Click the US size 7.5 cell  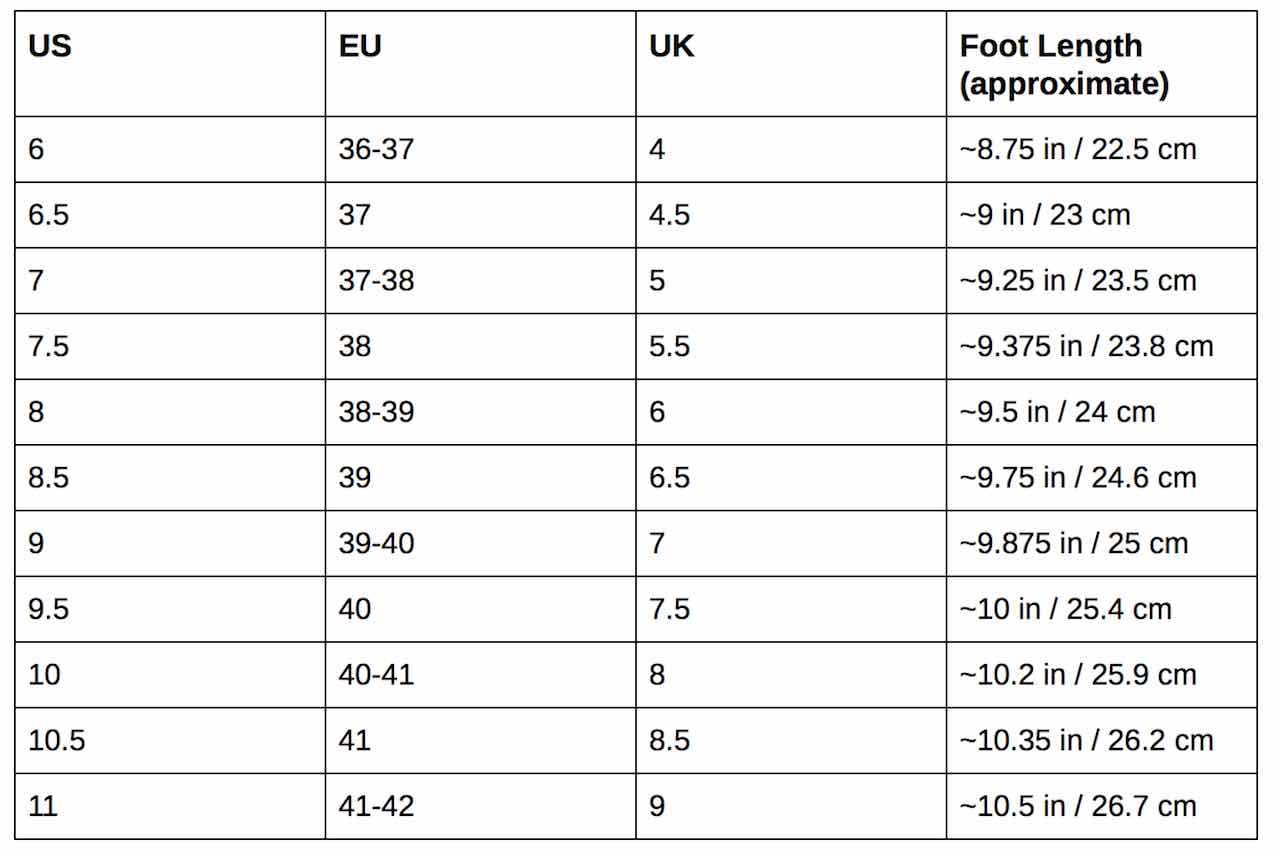pyautogui.click(x=49, y=346)
